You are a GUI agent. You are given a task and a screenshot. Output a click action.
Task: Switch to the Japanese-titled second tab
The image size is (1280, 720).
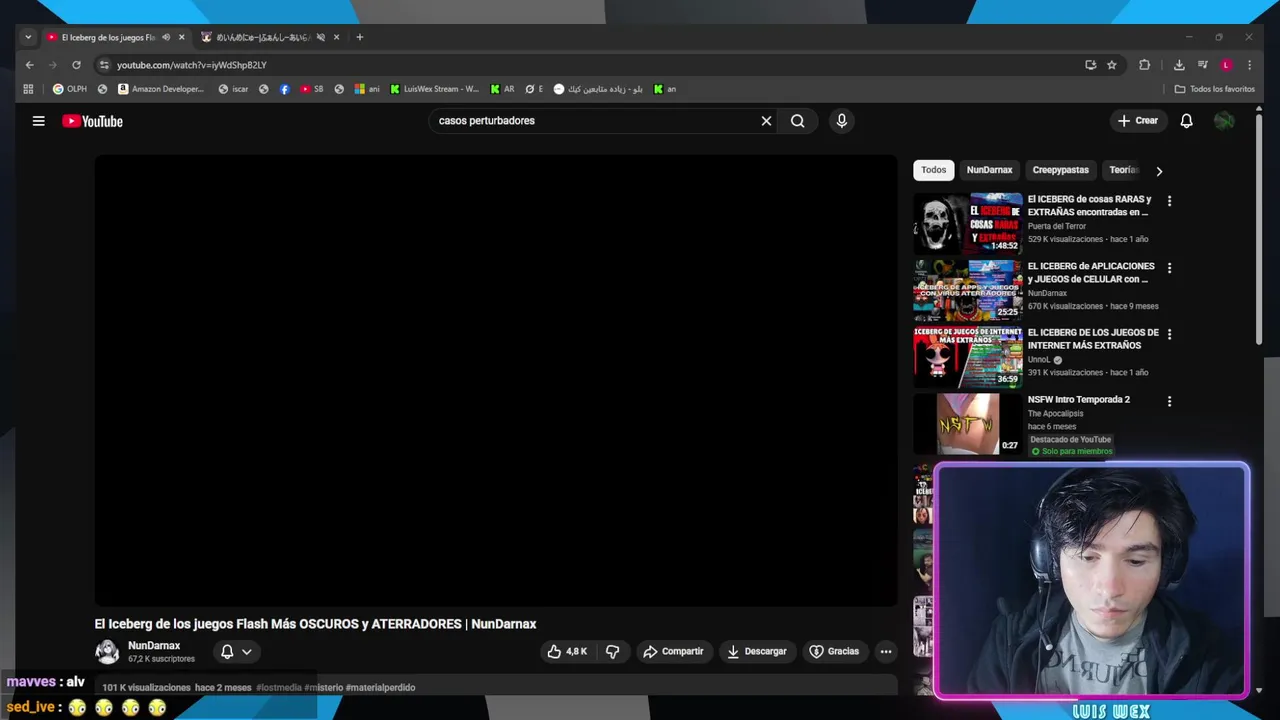(x=262, y=37)
